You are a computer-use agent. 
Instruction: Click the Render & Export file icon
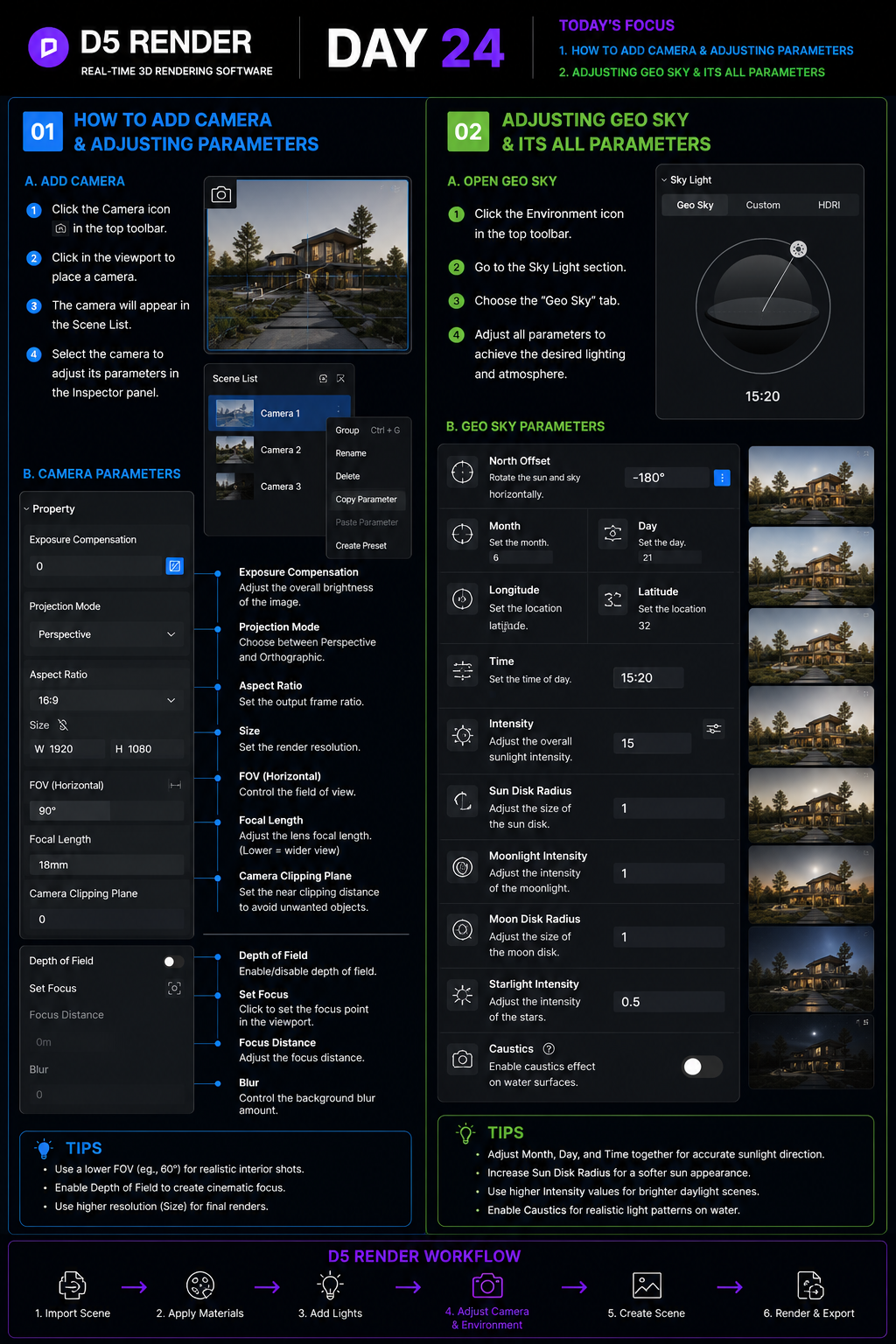tap(810, 1285)
